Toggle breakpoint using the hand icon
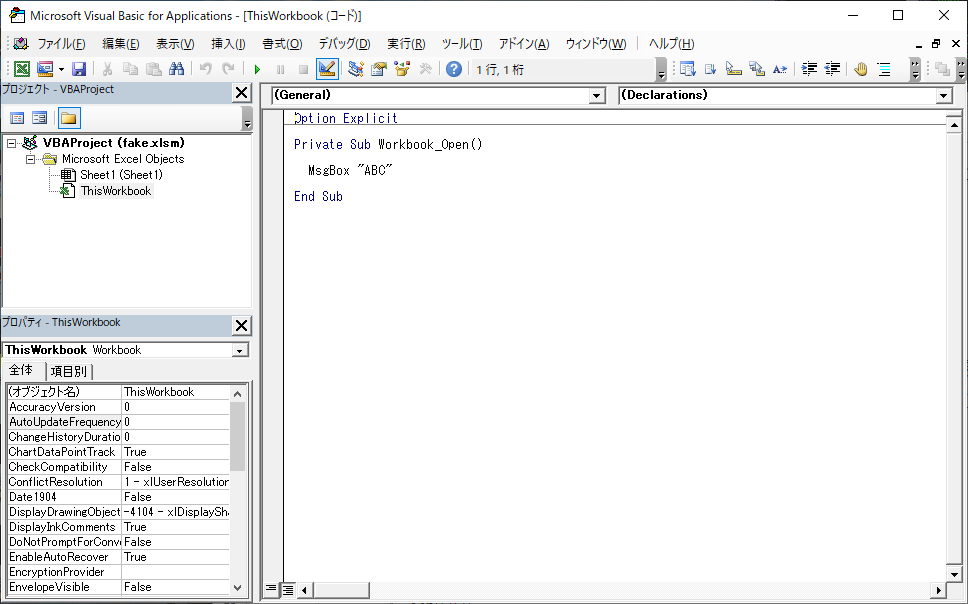 click(860, 69)
